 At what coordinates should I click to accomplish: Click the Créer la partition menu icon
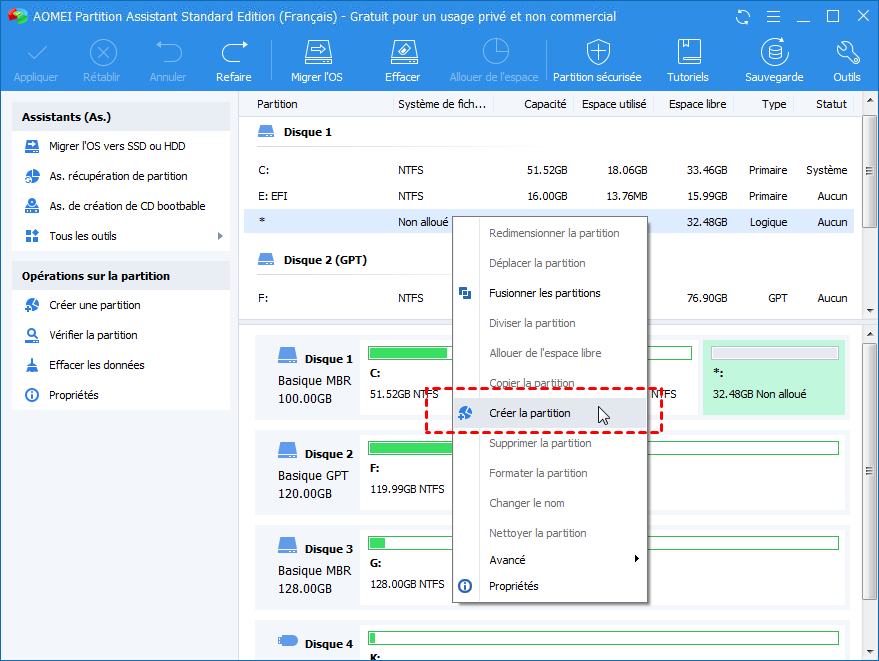465,413
